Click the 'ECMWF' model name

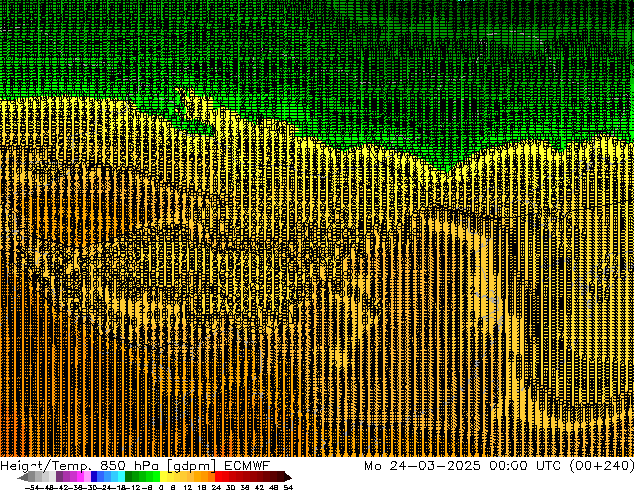pyautogui.click(x=247, y=466)
